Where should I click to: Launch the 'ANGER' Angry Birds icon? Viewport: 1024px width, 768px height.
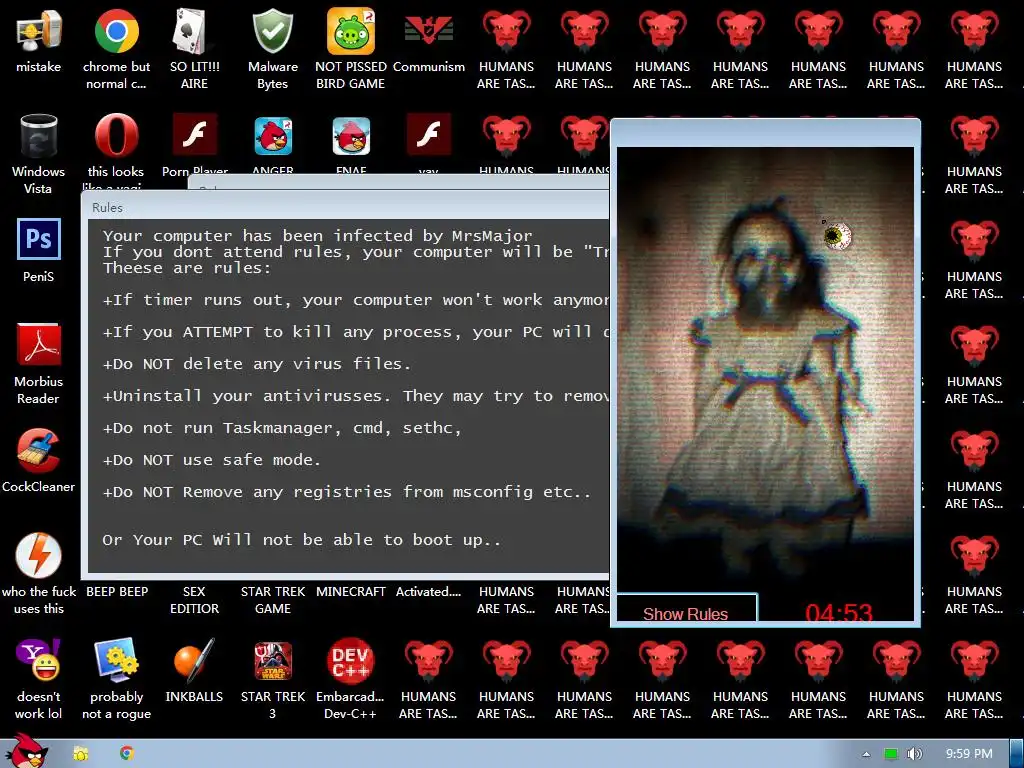click(x=272, y=136)
